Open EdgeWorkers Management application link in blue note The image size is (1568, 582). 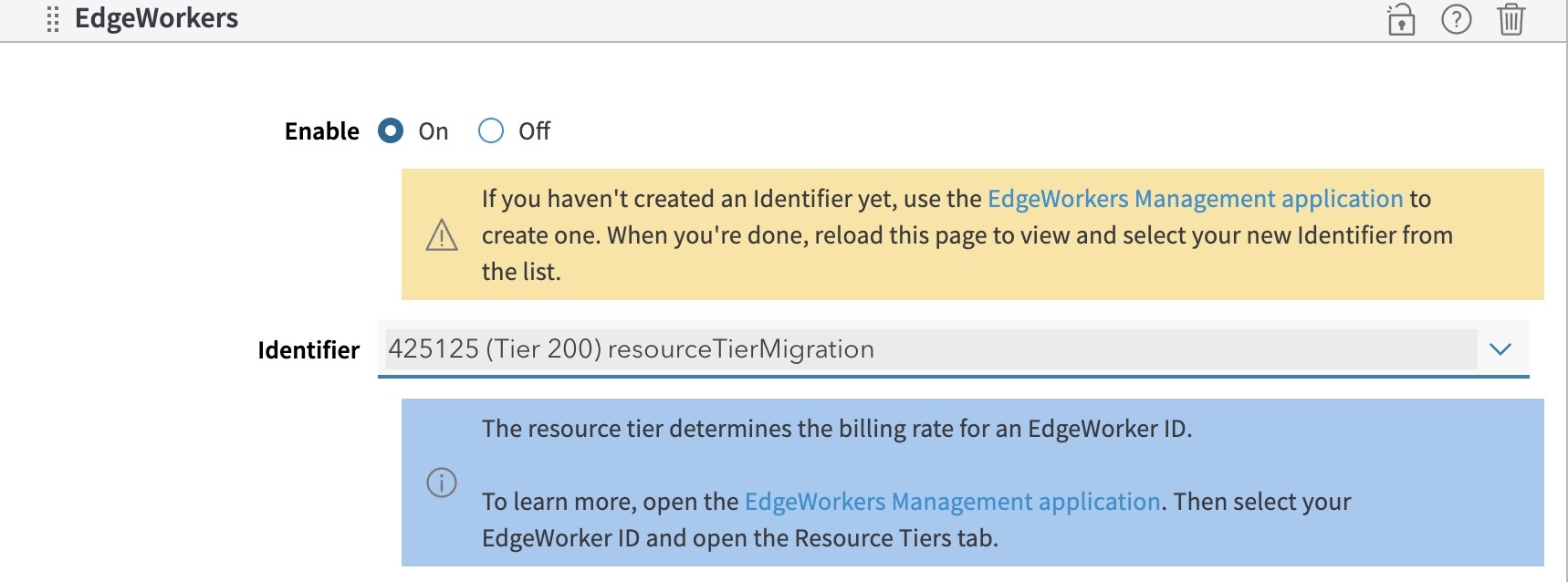tap(952, 502)
